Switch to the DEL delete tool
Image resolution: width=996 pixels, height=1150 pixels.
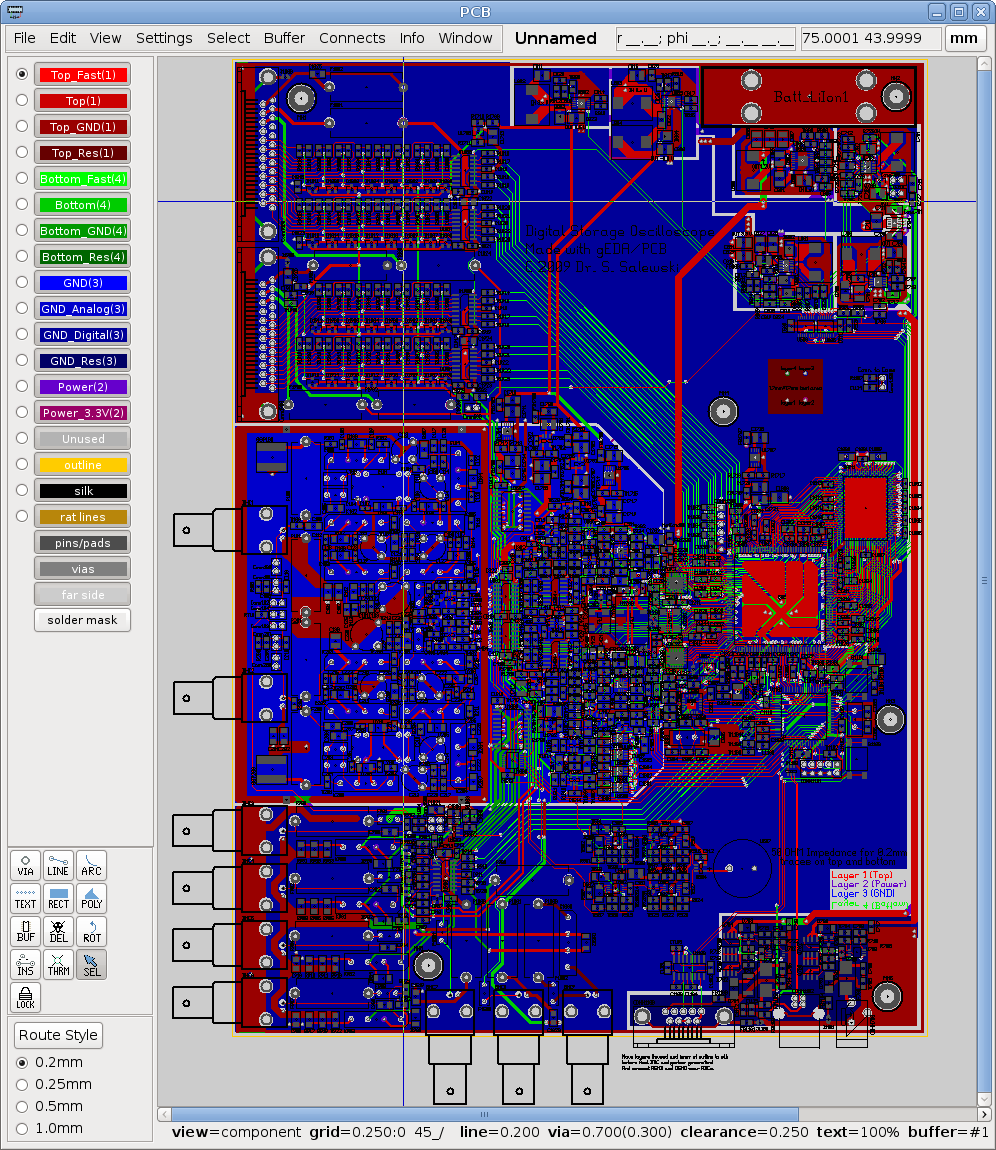pyautogui.click(x=58, y=931)
